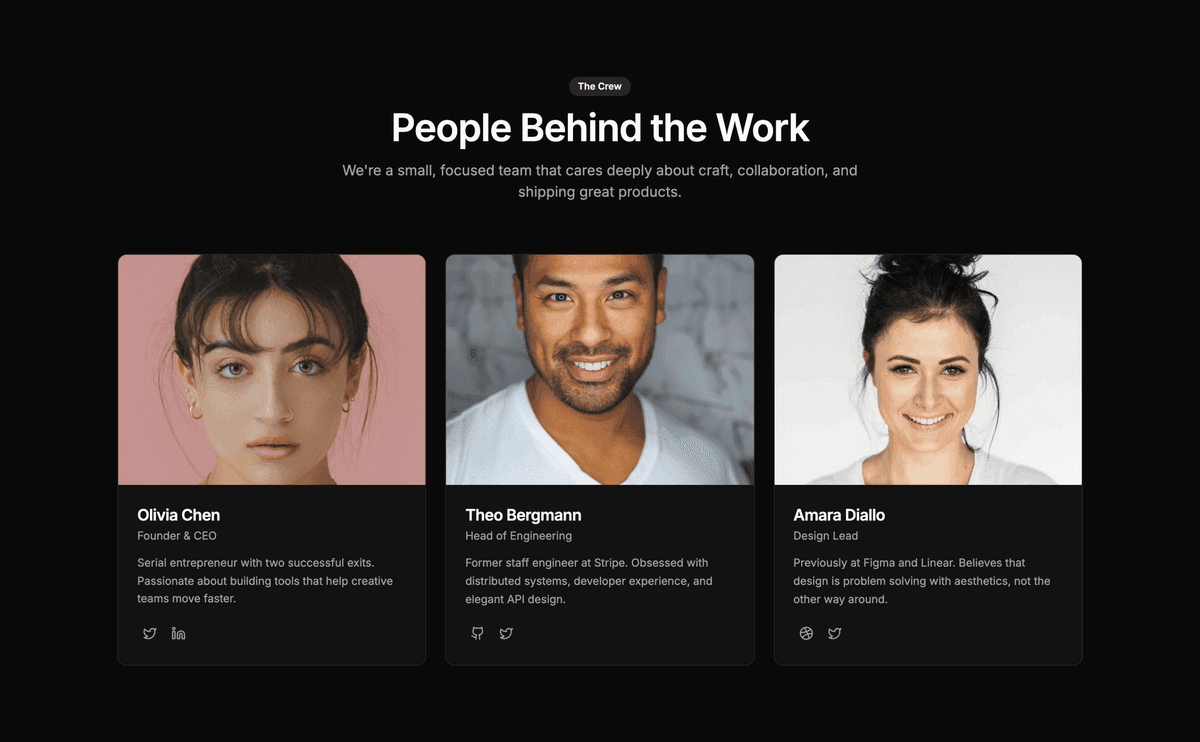Click the "Founder & CEO" role label
Viewport: 1200px width, 742px height.
(177, 536)
